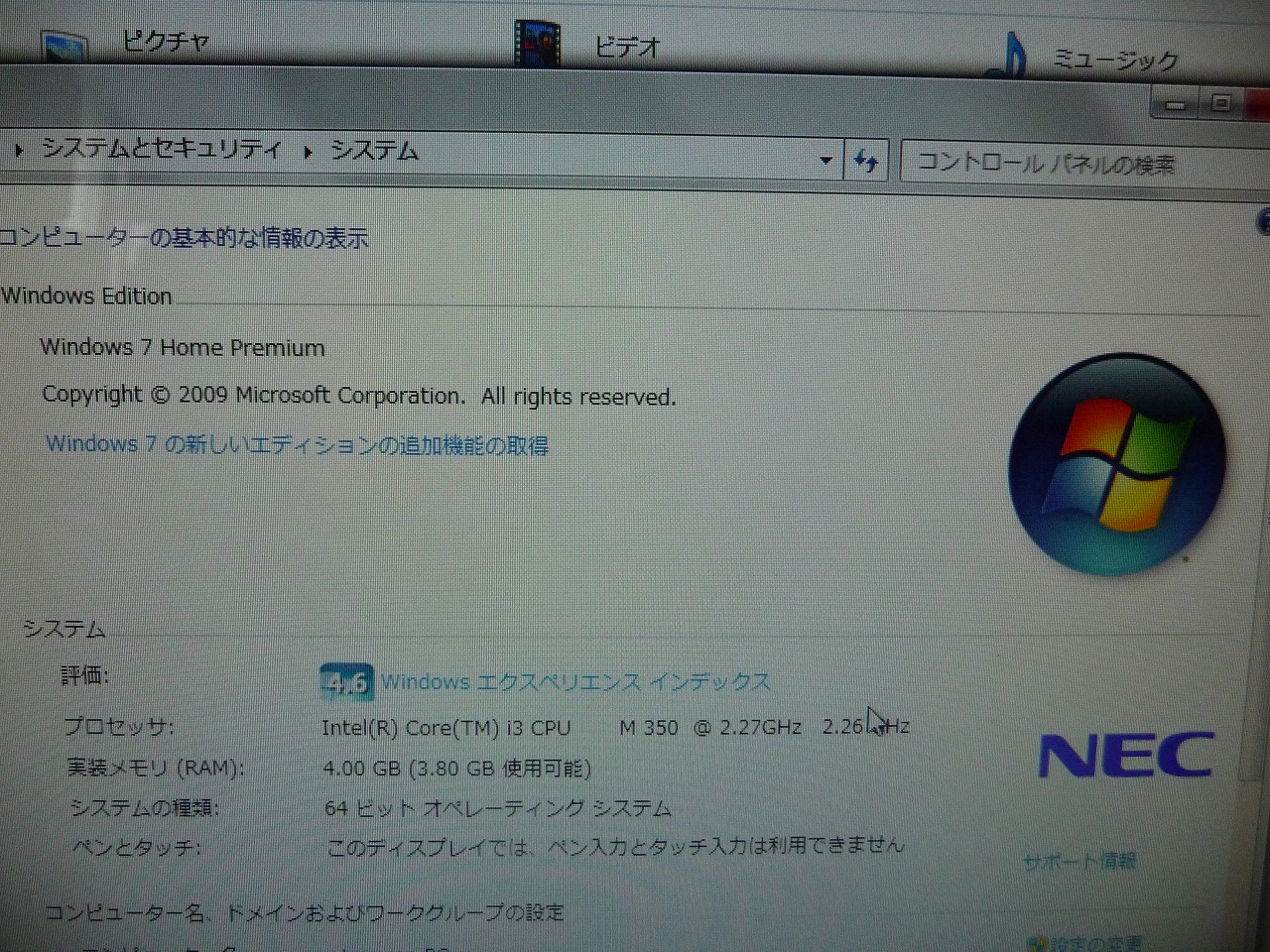Click the processor value Intel(R) Core(TM) i3 CPU

[x=445, y=728]
